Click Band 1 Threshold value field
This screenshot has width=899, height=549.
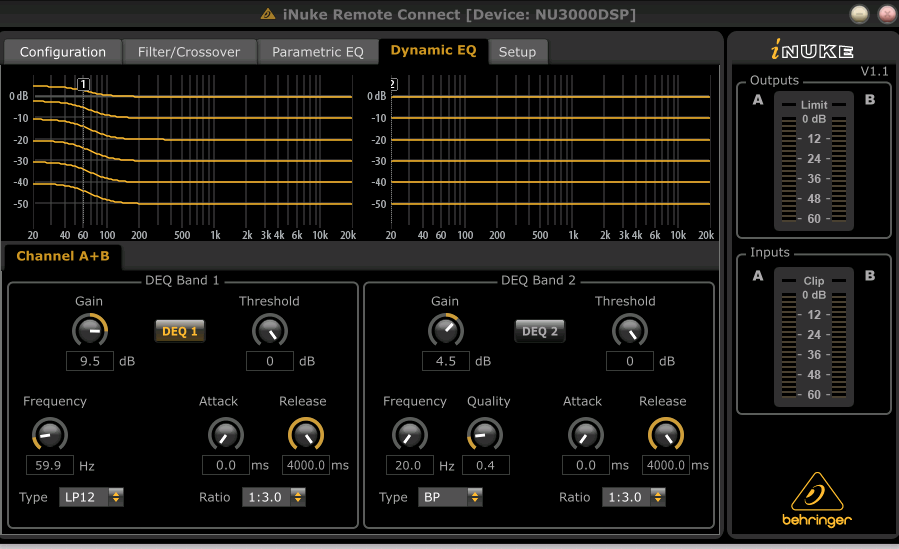tap(270, 361)
